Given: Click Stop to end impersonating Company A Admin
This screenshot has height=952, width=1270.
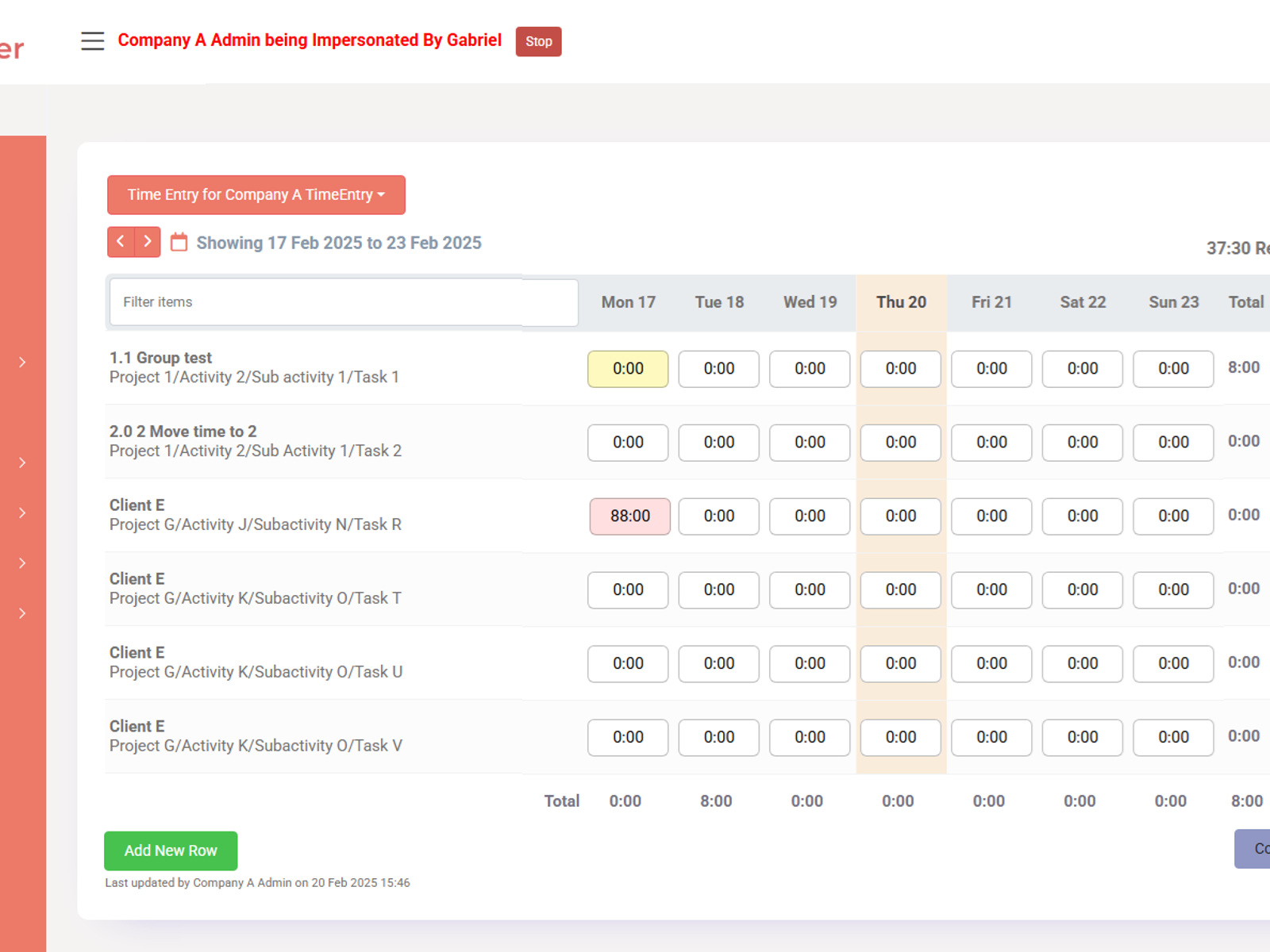Looking at the screenshot, I should coord(538,41).
